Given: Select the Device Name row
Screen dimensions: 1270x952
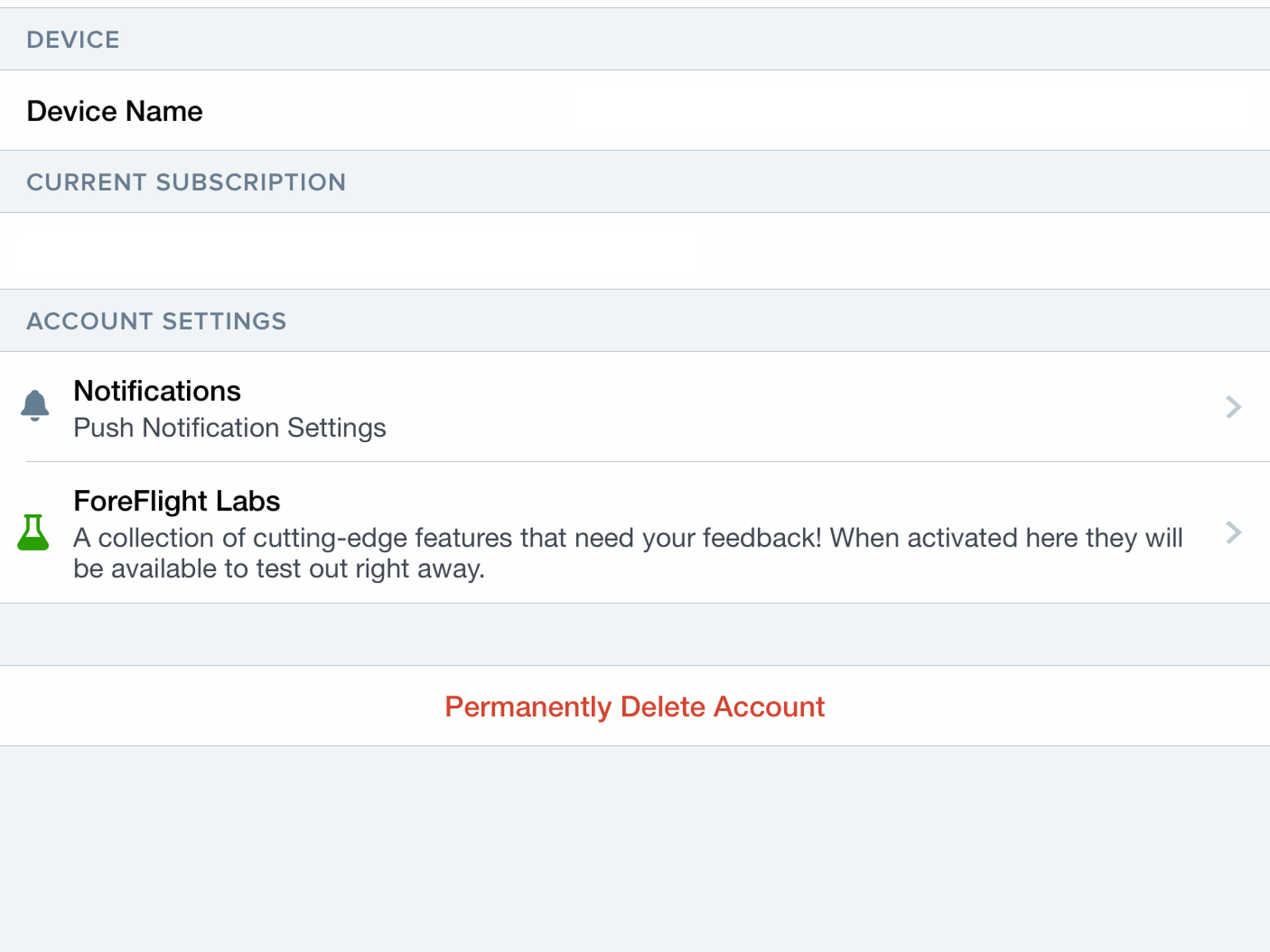Looking at the screenshot, I should point(635,111).
